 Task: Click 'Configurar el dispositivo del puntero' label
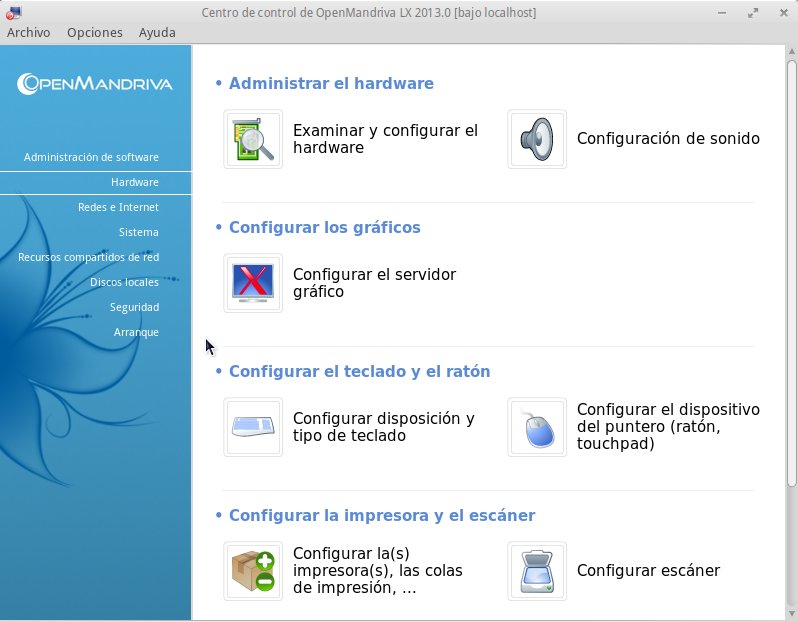(668, 427)
